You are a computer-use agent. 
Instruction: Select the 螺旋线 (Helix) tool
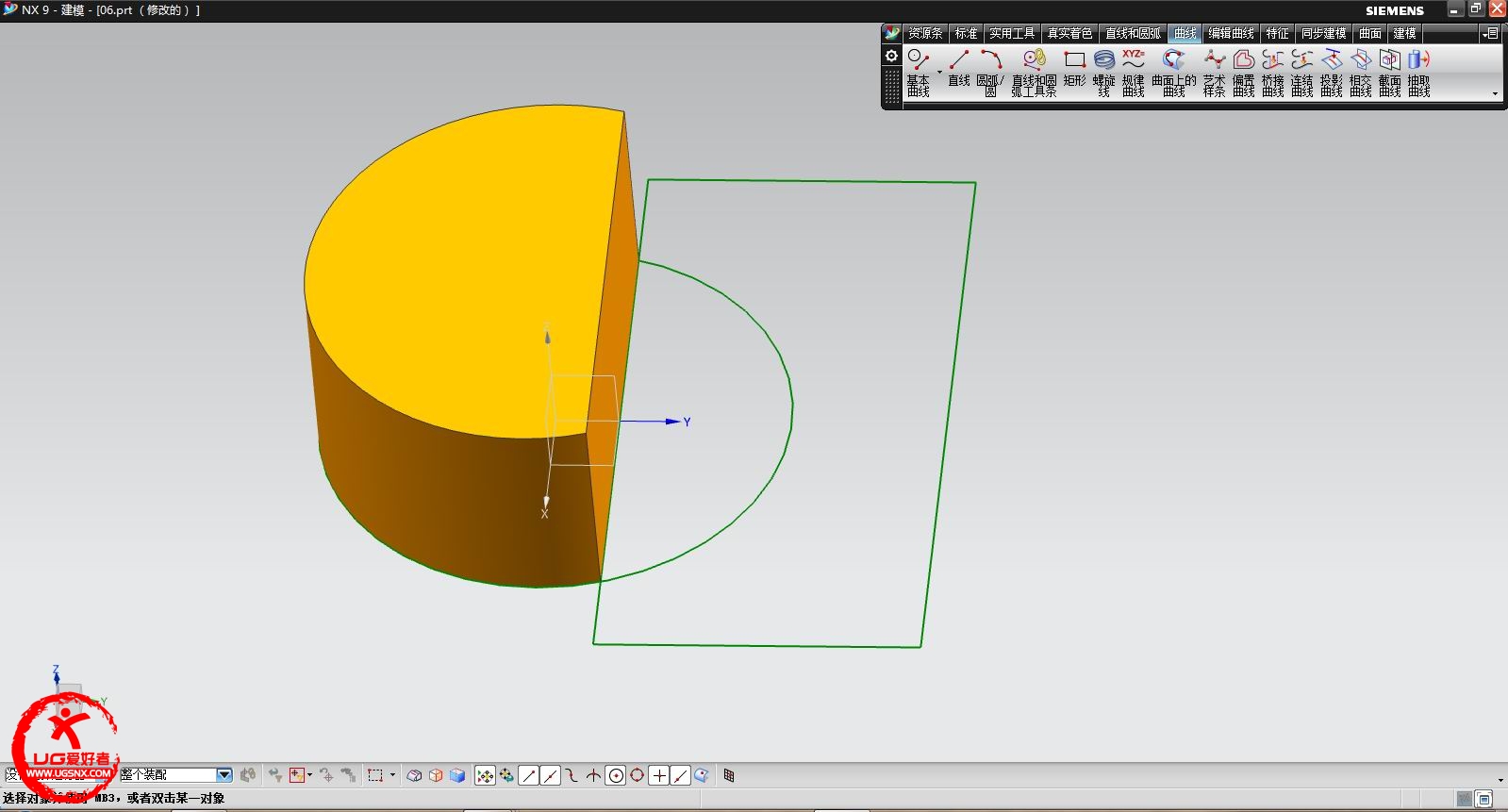[1104, 73]
